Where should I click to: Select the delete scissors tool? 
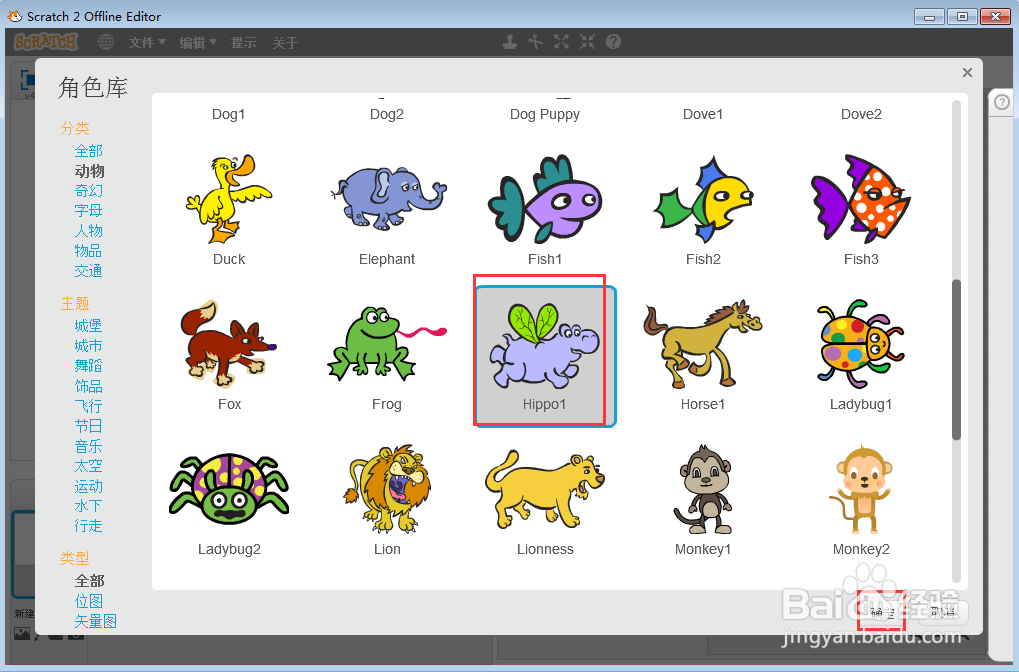[535, 42]
